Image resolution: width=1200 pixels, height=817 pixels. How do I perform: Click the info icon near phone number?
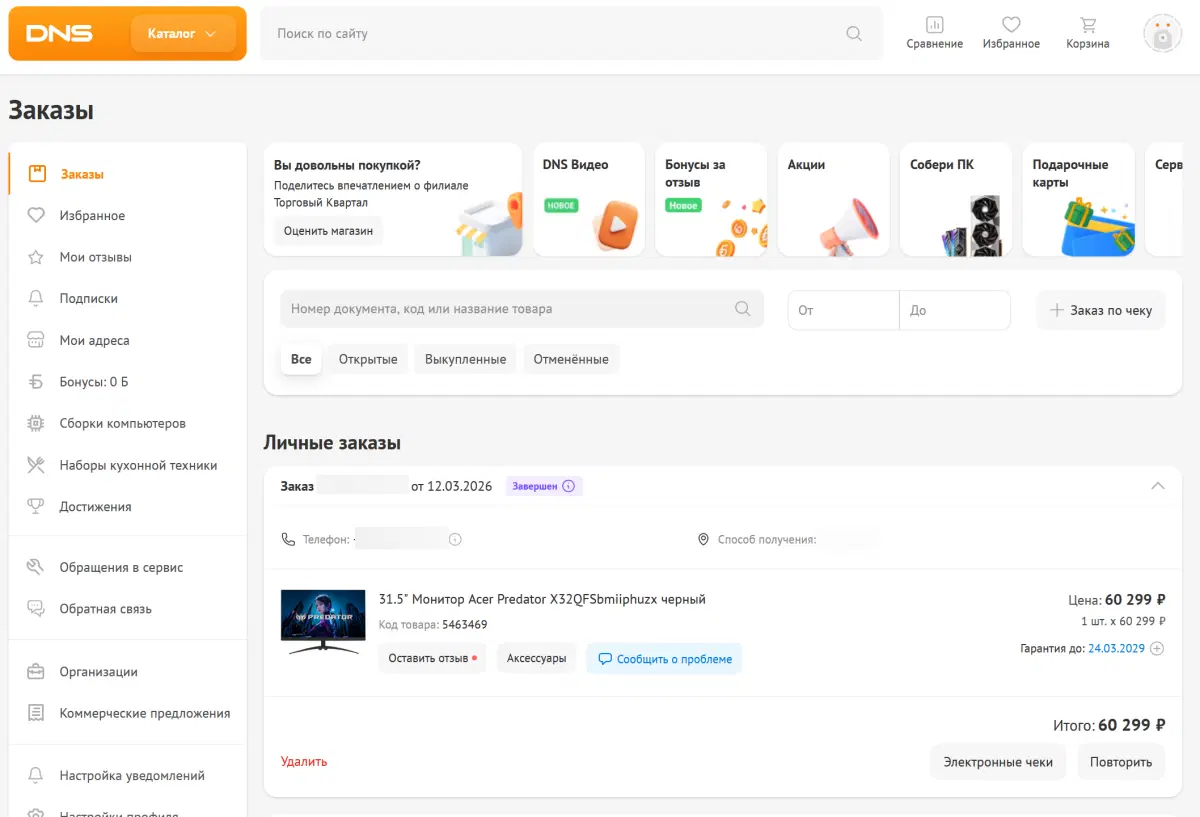pos(455,539)
